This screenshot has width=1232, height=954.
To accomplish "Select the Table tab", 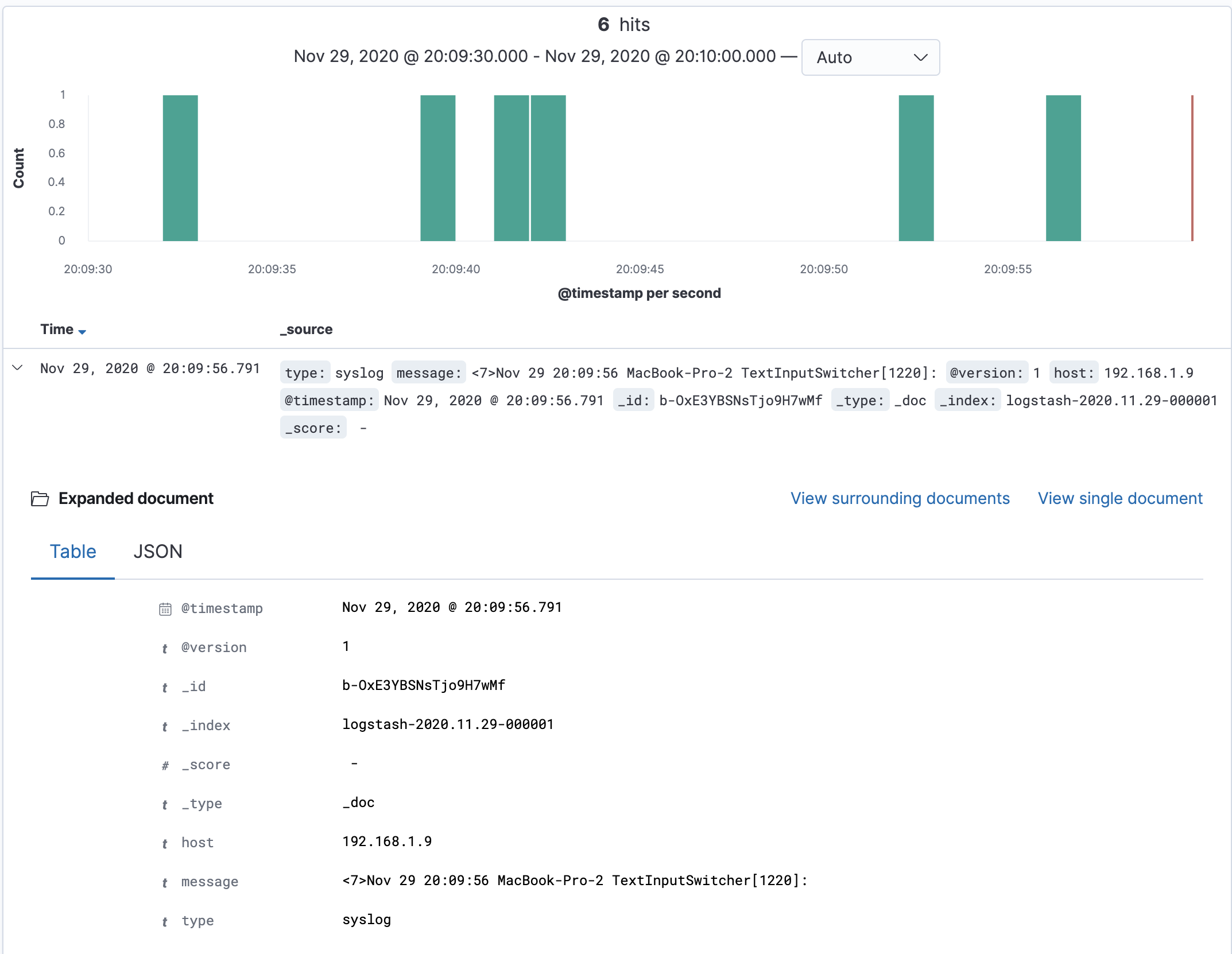I will pyautogui.click(x=73, y=552).
